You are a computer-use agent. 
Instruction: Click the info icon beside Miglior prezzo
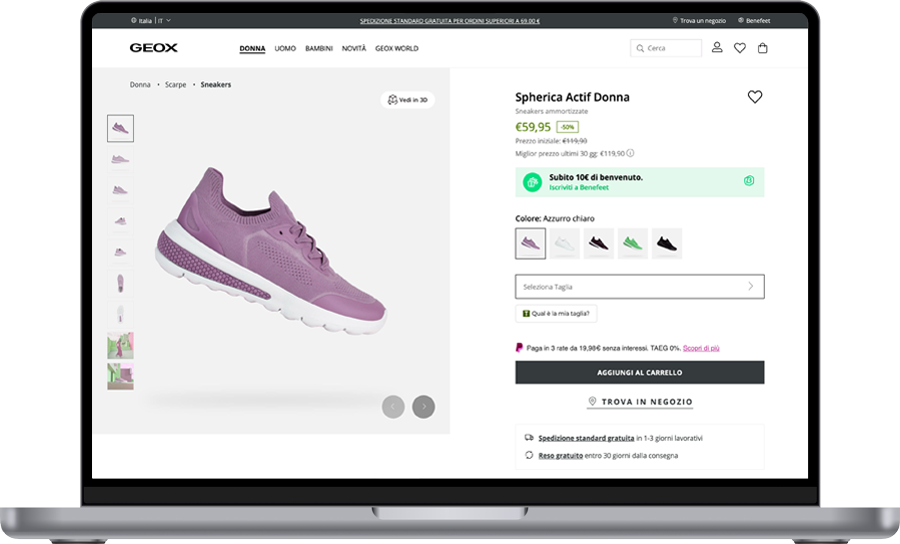[630, 153]
